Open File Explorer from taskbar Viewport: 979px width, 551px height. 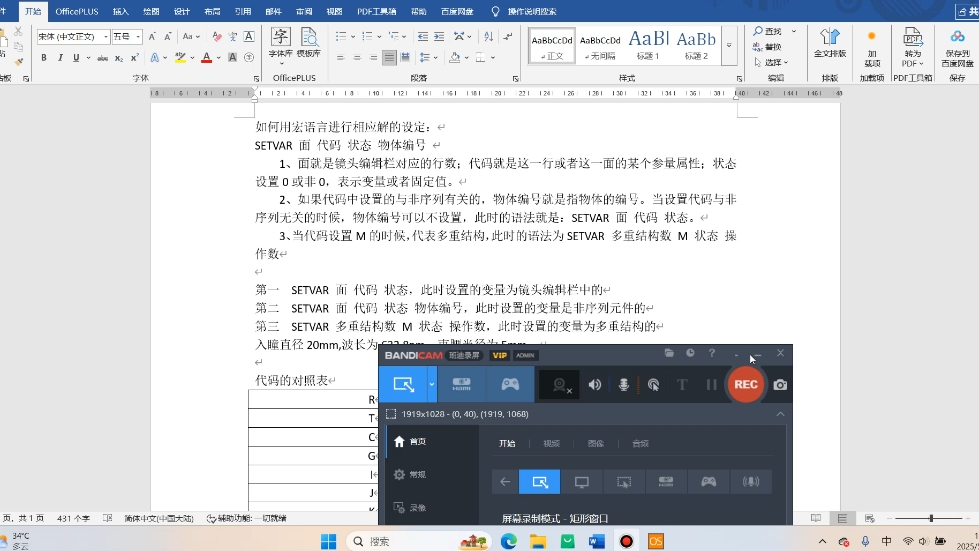point(538,541)
